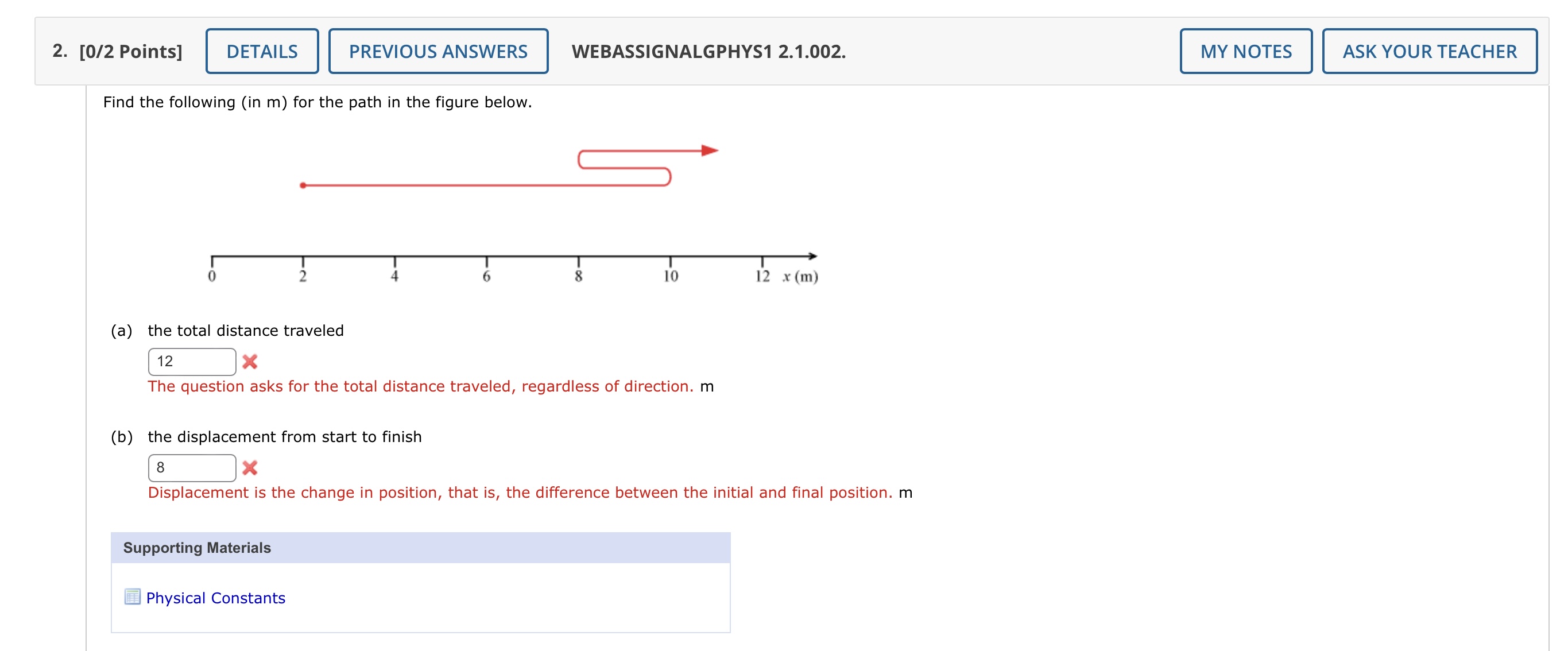Click the red X beside answer 8
The image size is (1568, 651).
251,468
